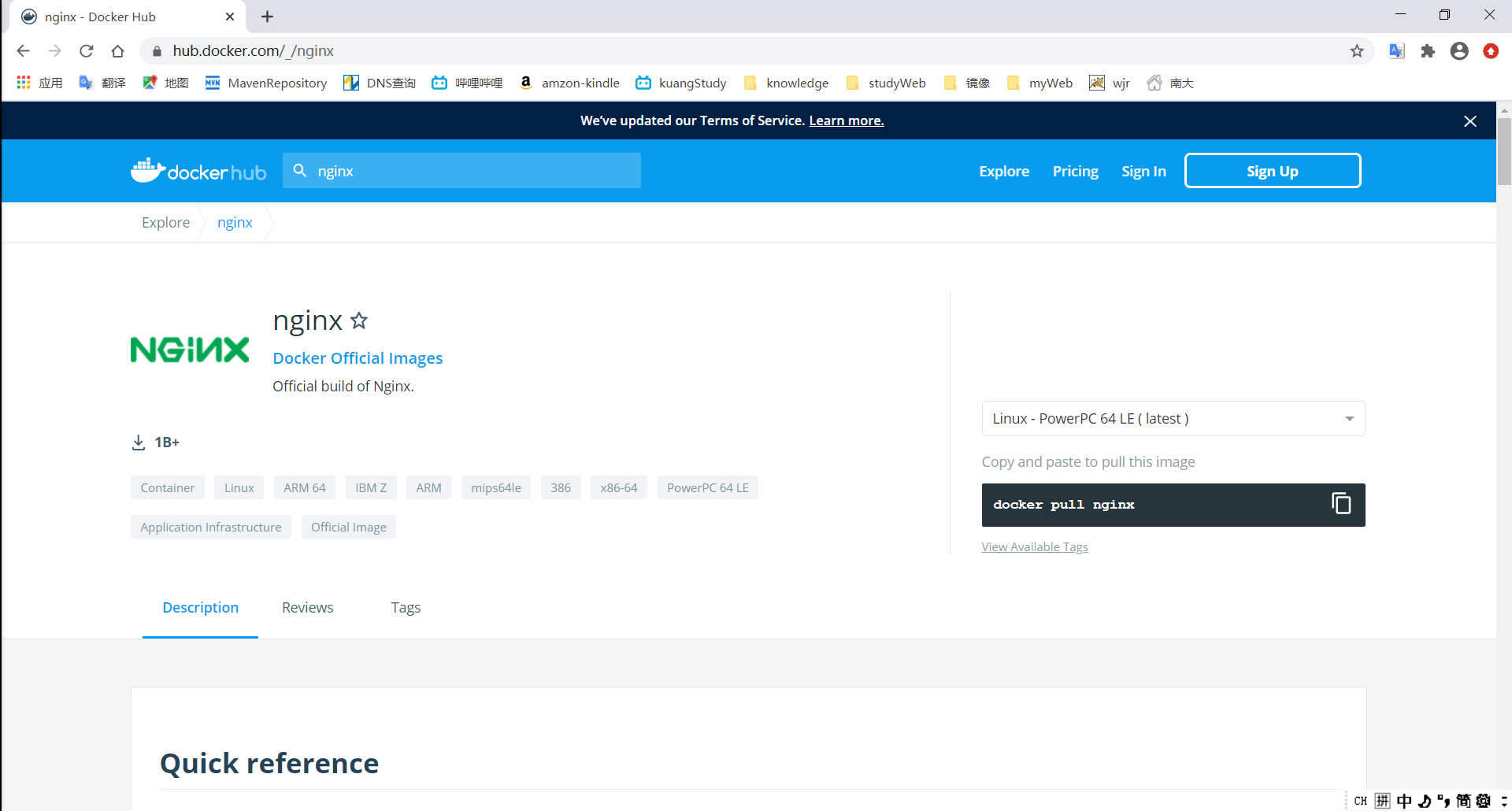Click the PowerPC 64 LE tag chip

[x=708, y=488]
